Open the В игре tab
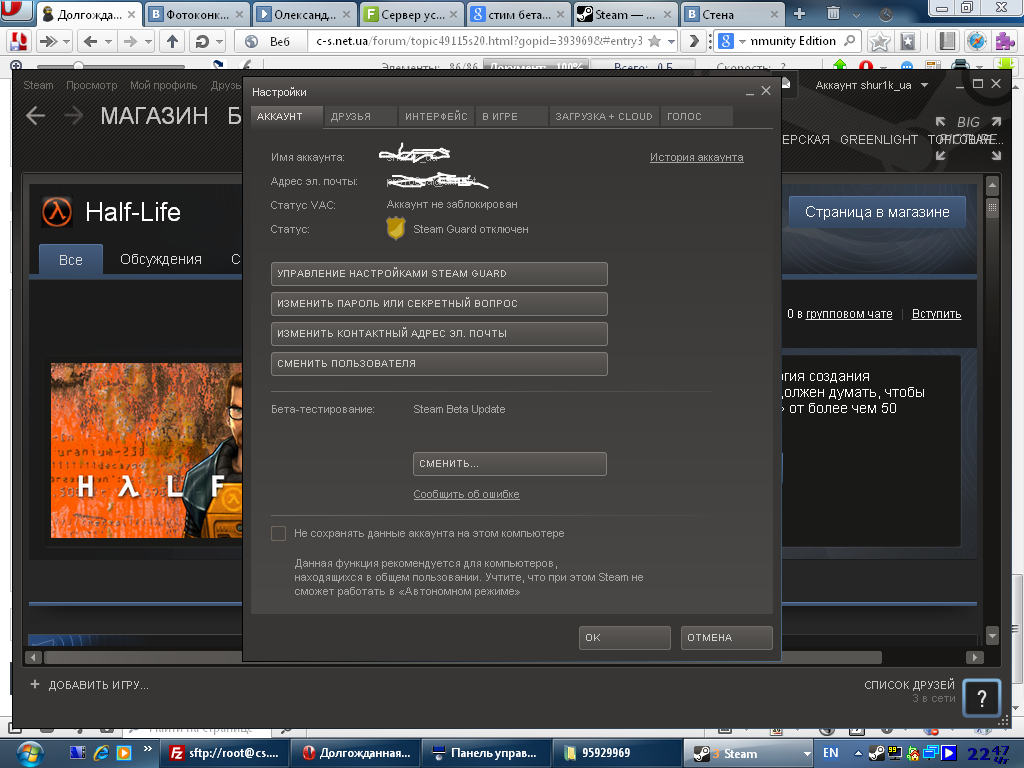Screen dimensions: 1024x768 511,116
